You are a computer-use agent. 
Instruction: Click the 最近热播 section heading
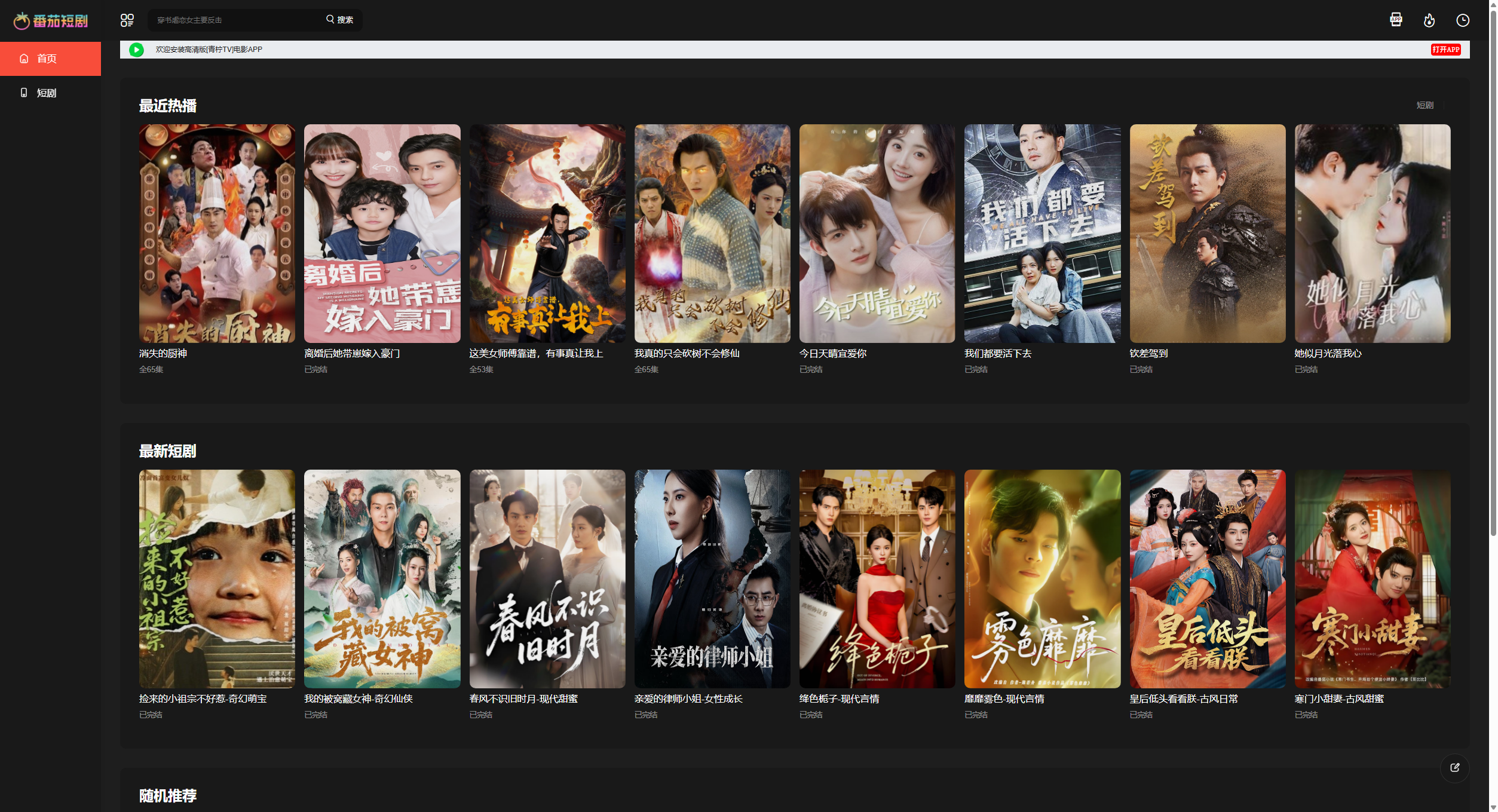[168, 106]
